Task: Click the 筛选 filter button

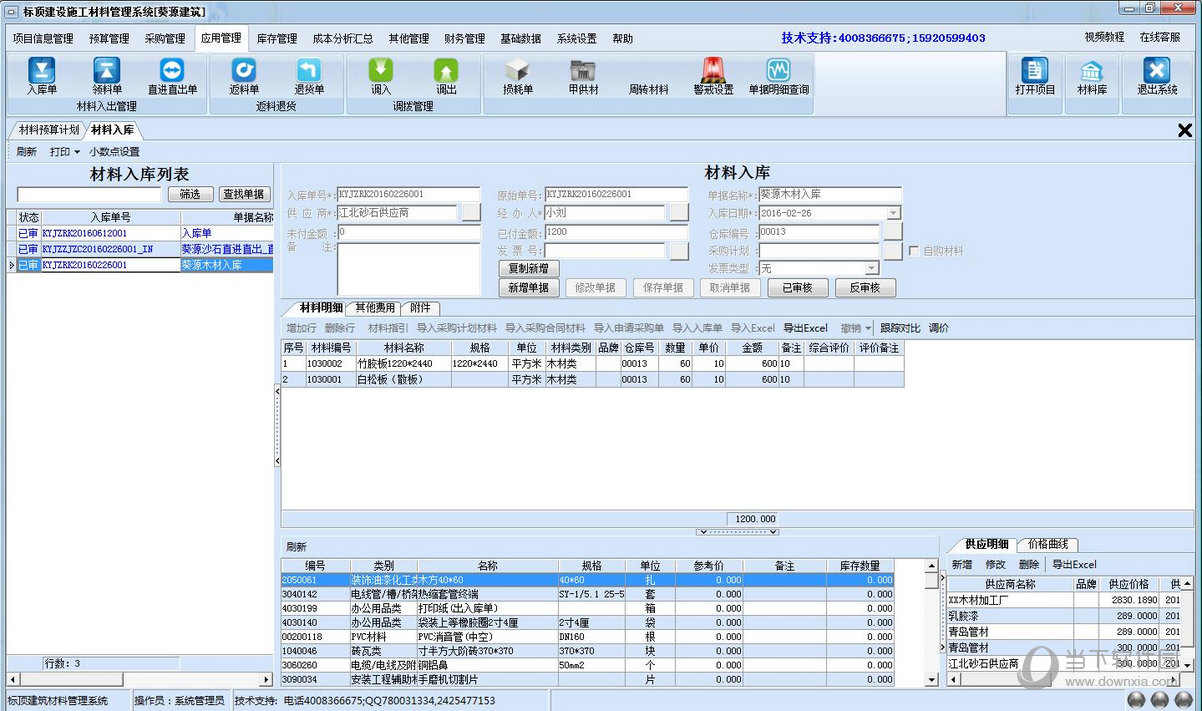Action: pyautogui.click(x=190, y=194)
